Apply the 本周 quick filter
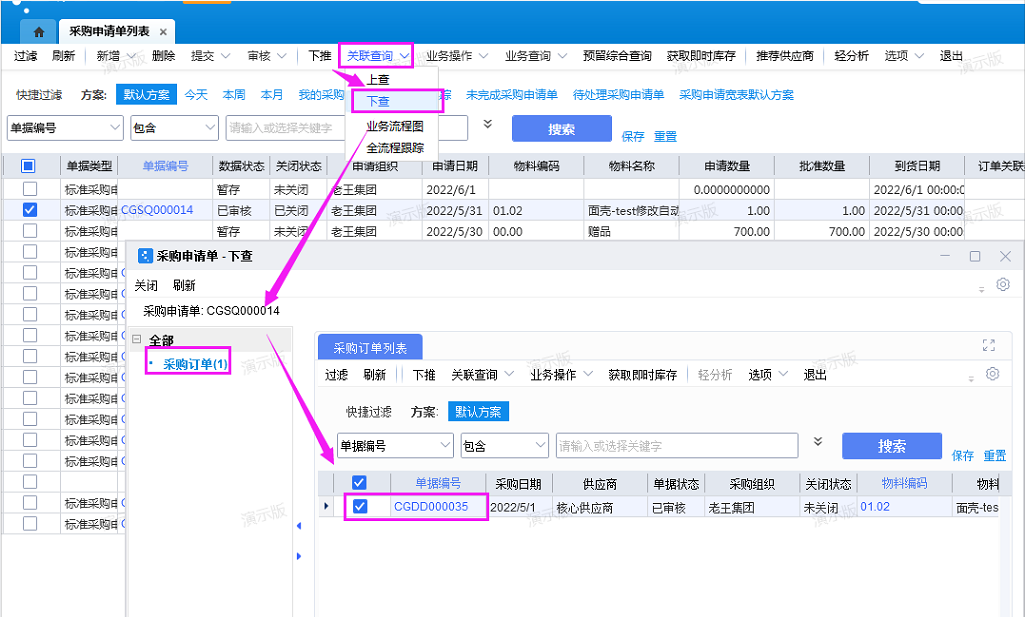Screen dimensions: 1025x617 point(234,95)
